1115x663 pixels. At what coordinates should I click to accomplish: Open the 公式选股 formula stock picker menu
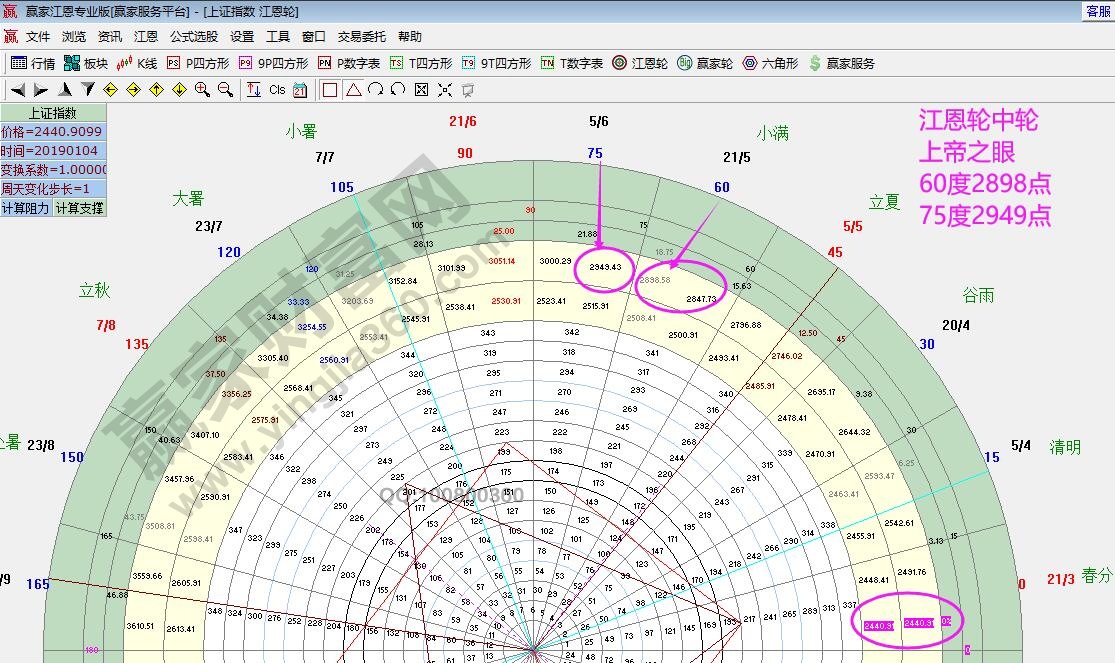(192, 36)
